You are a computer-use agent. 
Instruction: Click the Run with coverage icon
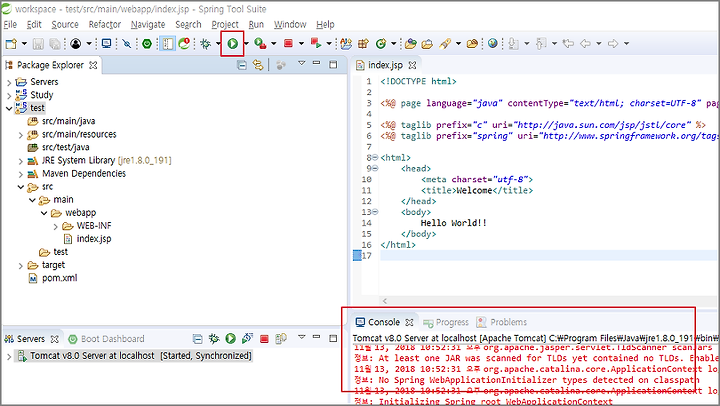pyautogui.click(x=260, y=44)
